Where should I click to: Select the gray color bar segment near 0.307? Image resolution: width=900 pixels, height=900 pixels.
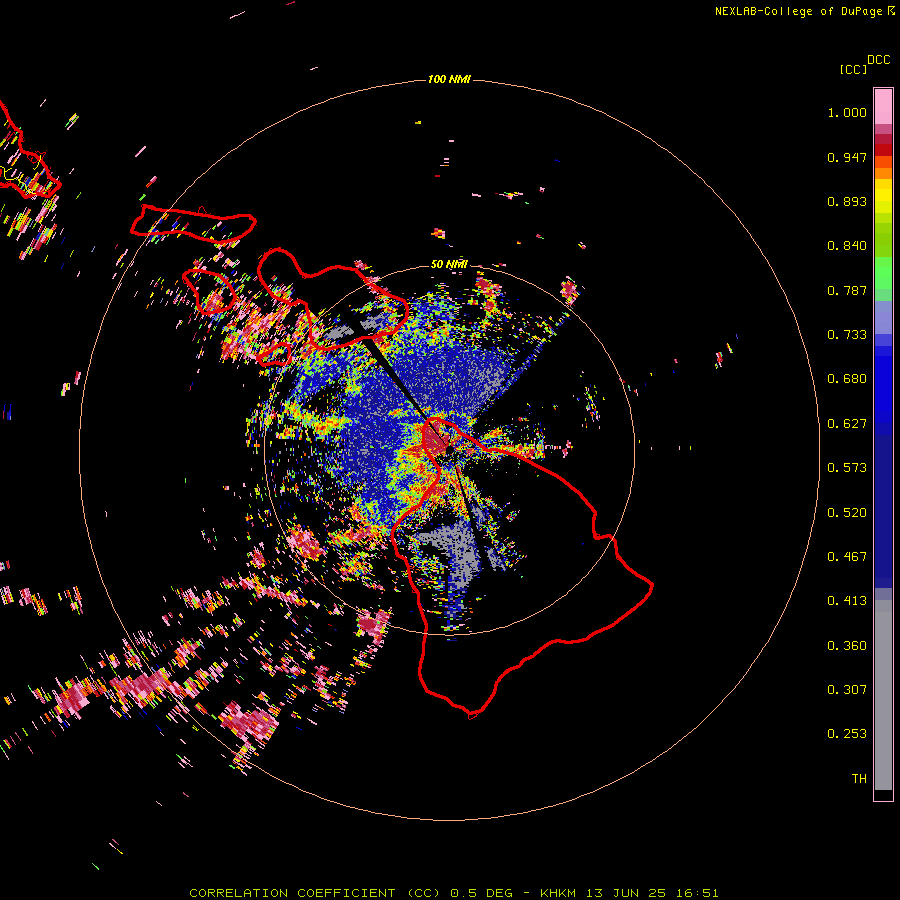883,695
